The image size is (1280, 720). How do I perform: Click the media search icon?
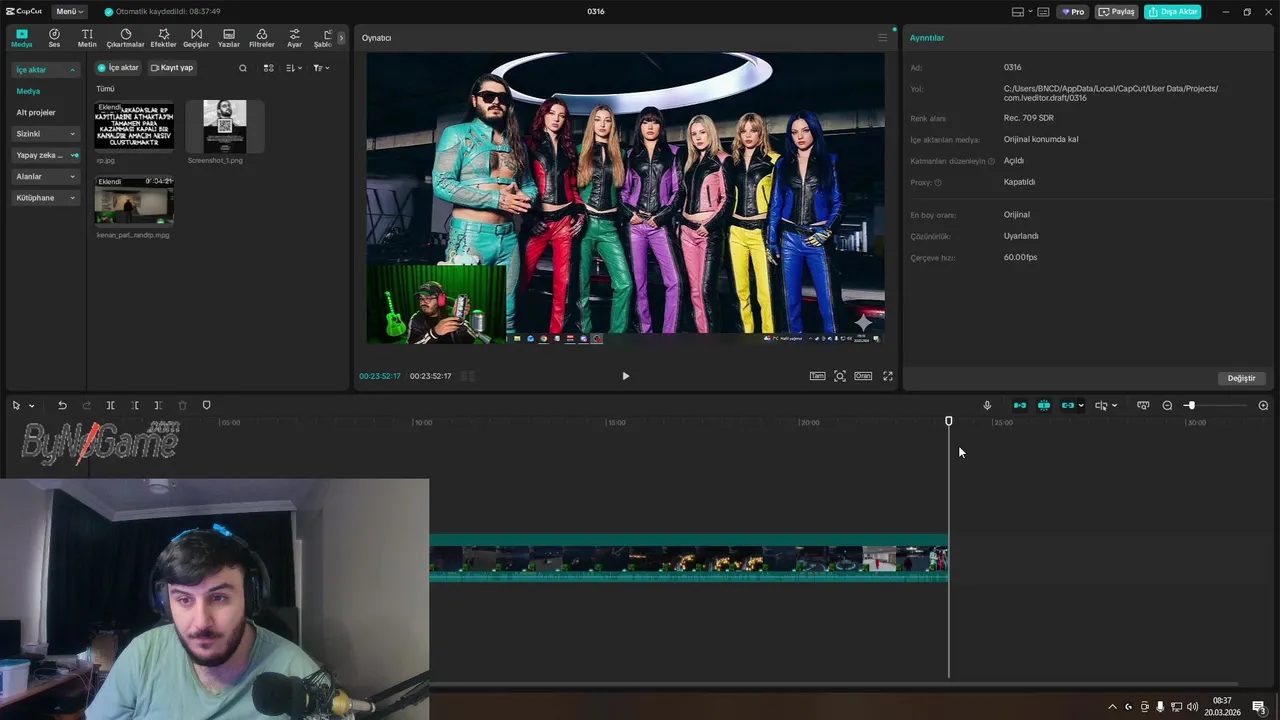[243, 68]
